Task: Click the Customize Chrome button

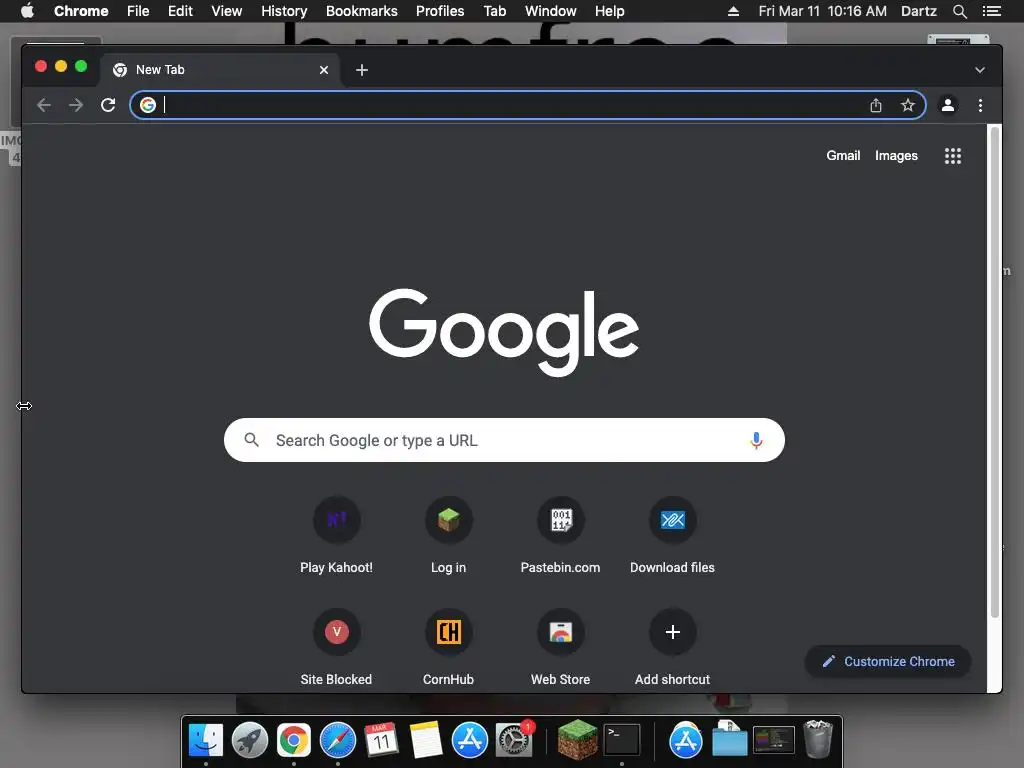Action: 888,662
